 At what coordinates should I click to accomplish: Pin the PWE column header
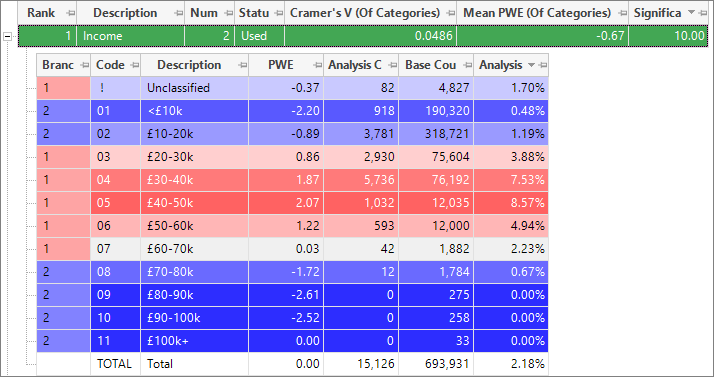coord(317,66)
